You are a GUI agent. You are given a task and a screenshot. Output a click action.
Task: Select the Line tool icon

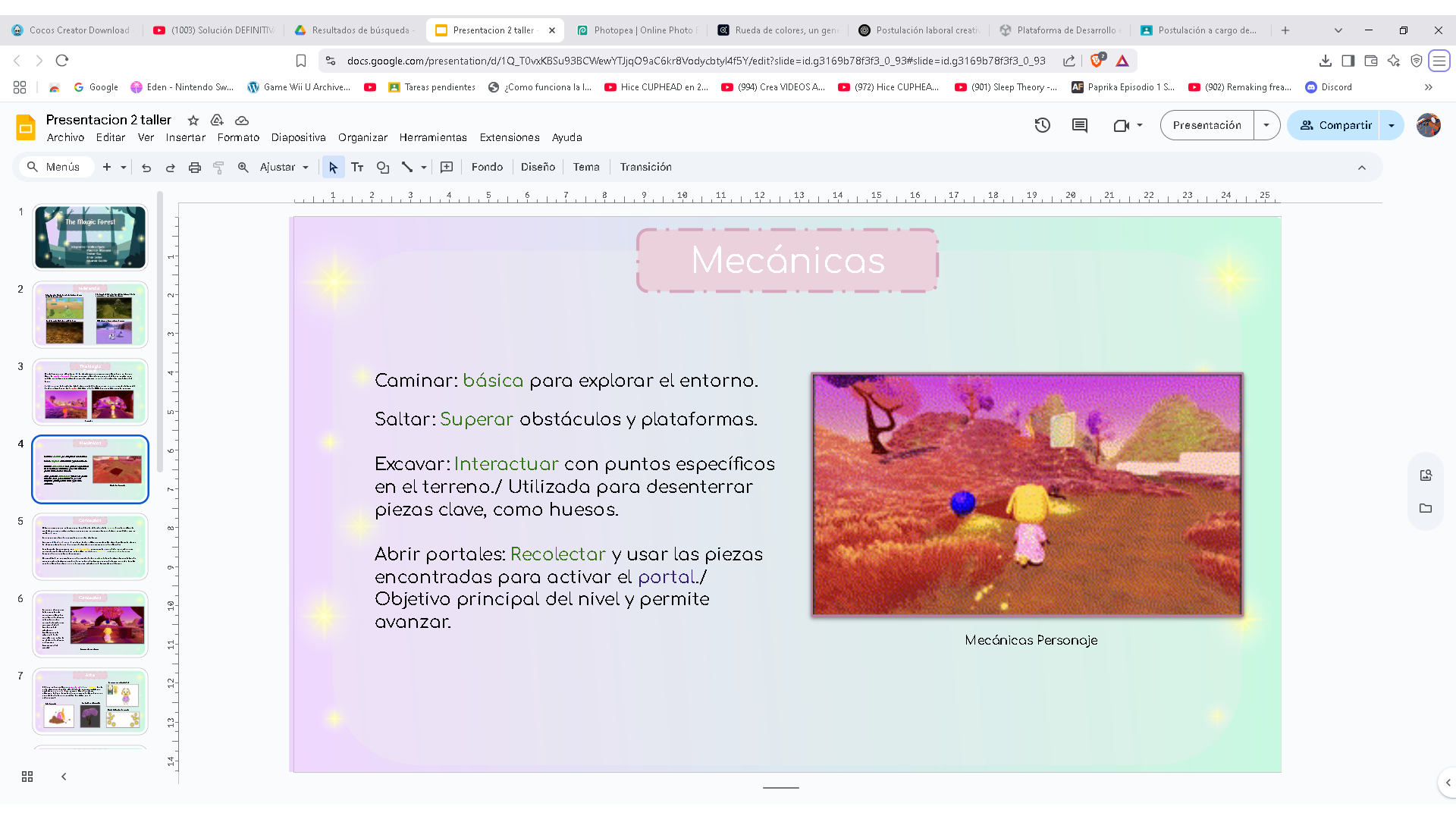point(407,168)
